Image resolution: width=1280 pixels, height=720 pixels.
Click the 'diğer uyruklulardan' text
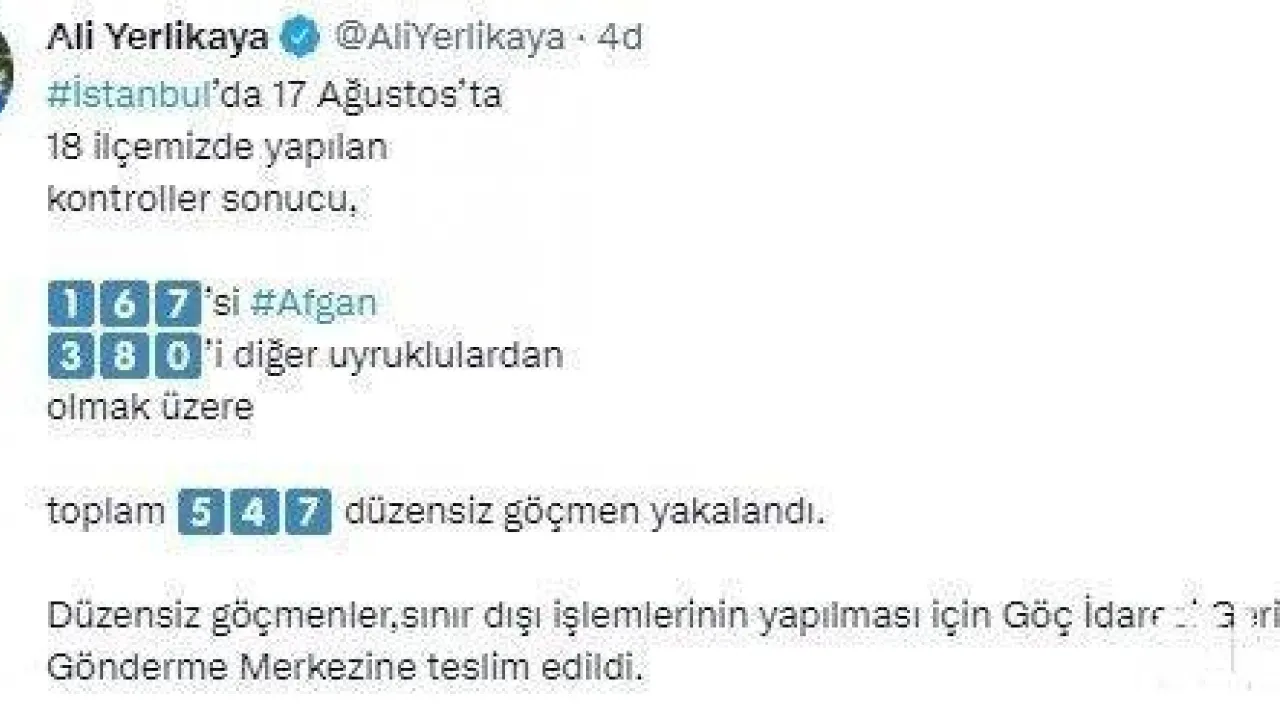point(398,355)
